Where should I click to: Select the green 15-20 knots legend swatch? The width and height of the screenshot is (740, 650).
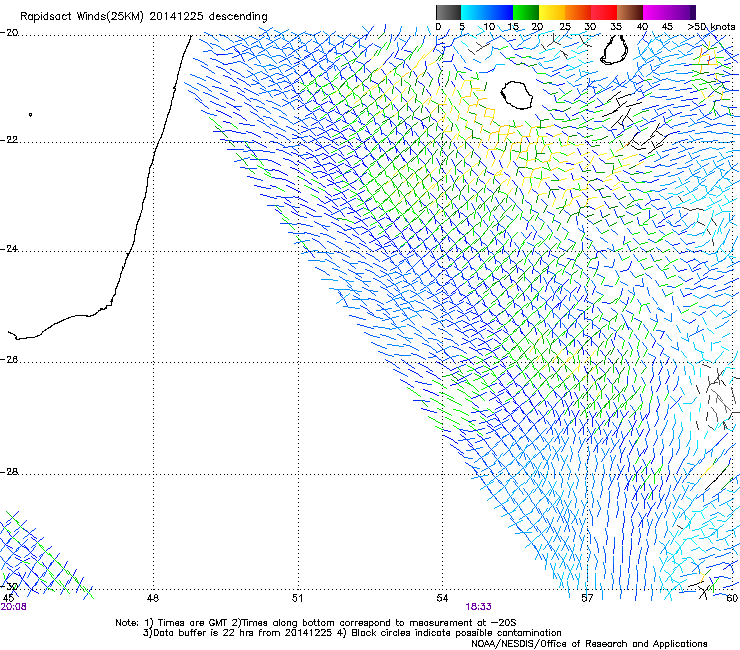526,12
